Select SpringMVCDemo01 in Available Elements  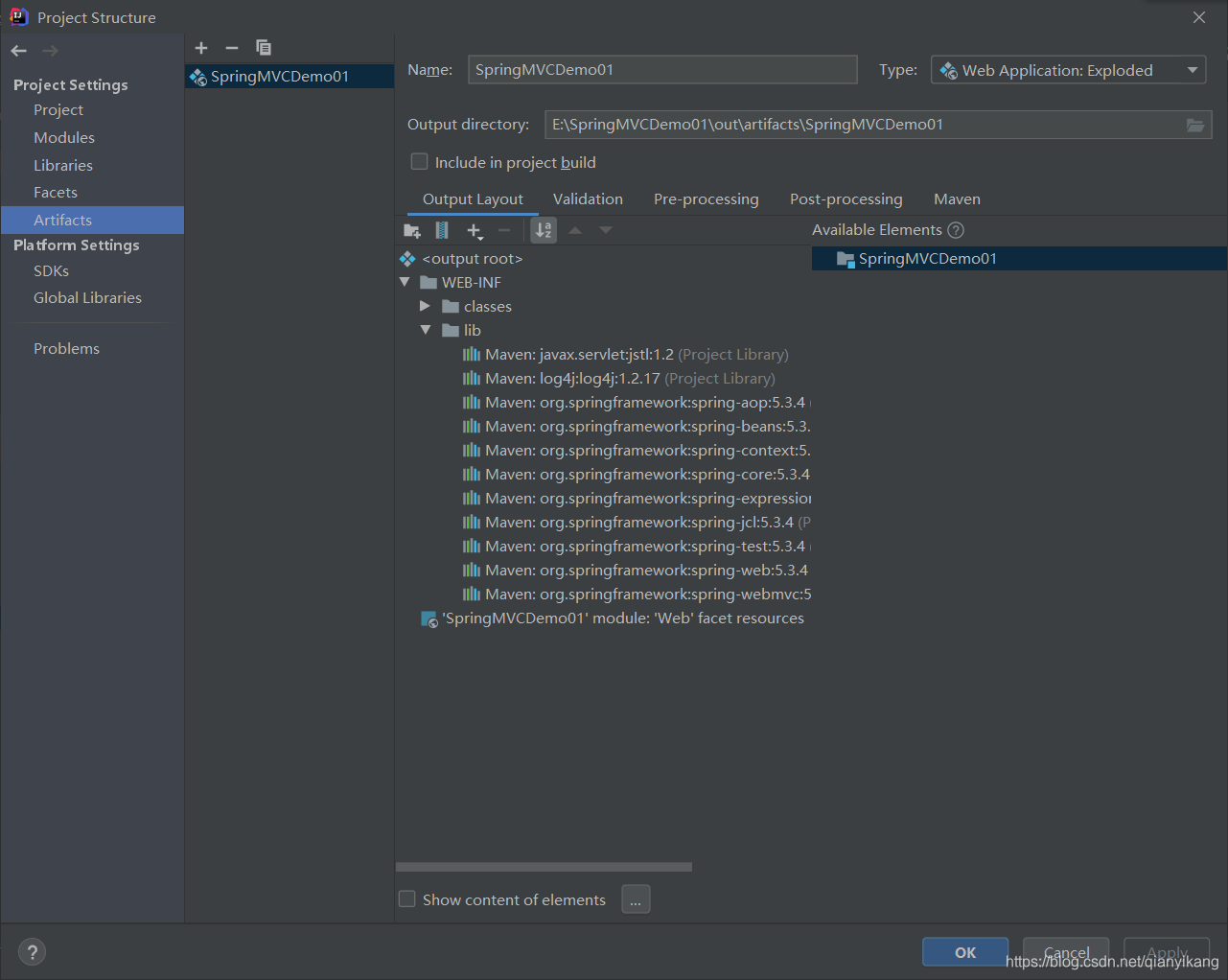coord(1019,259)
